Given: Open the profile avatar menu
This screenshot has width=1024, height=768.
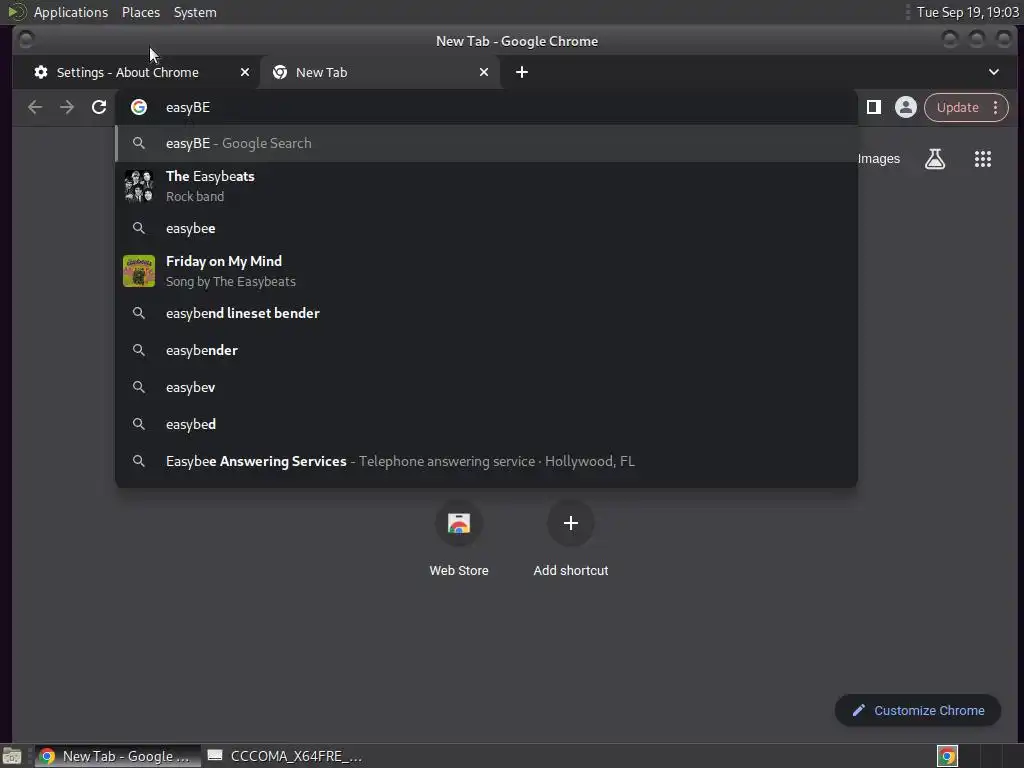Looking at the screenshot, I should coord(906,107).
